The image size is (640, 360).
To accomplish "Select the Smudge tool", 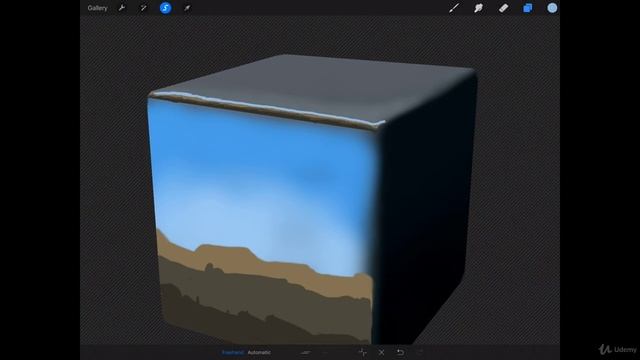I will pyautogui.click(x=478, y=8).
